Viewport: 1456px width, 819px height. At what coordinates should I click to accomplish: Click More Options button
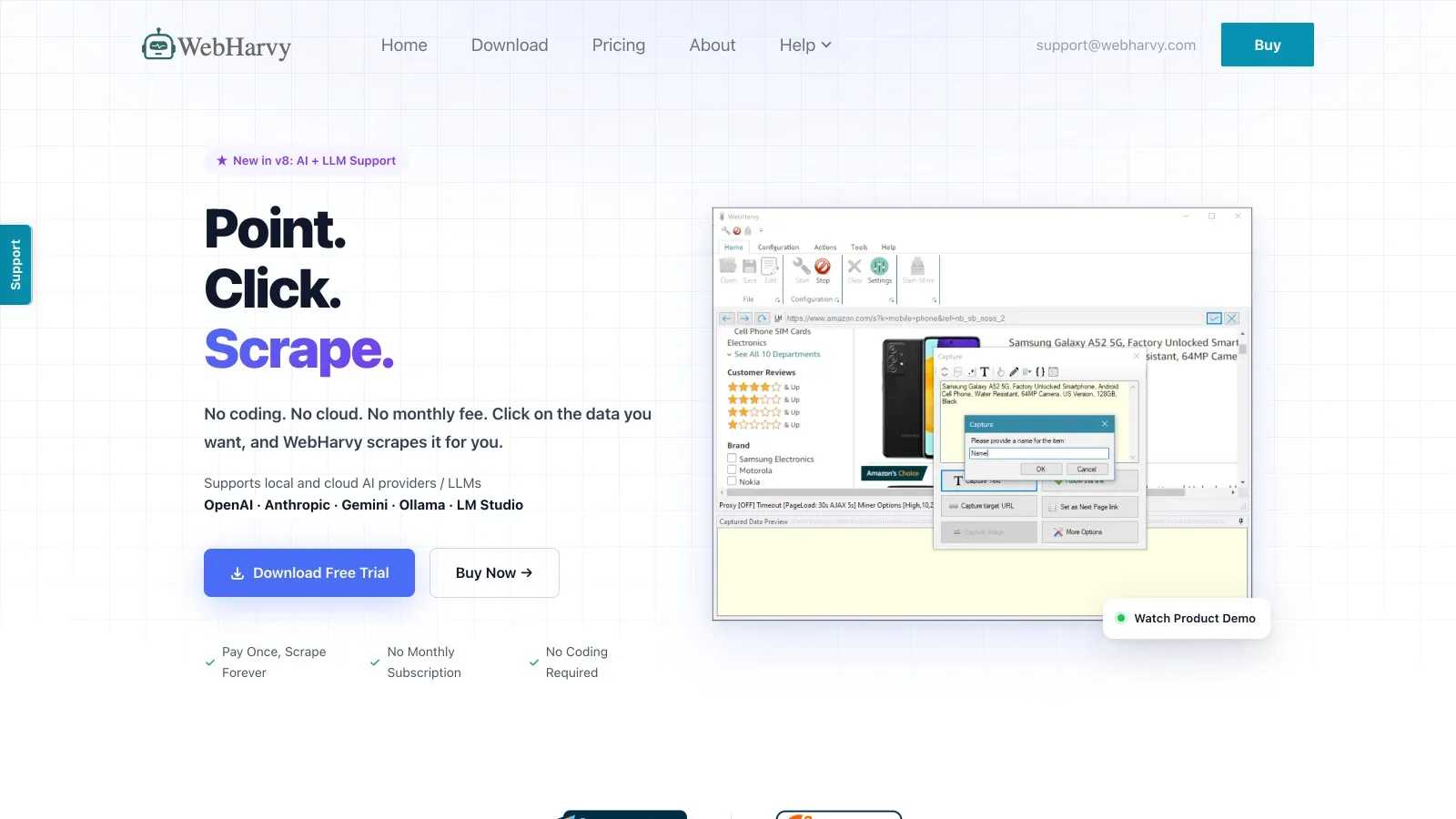coord(1089,532)
